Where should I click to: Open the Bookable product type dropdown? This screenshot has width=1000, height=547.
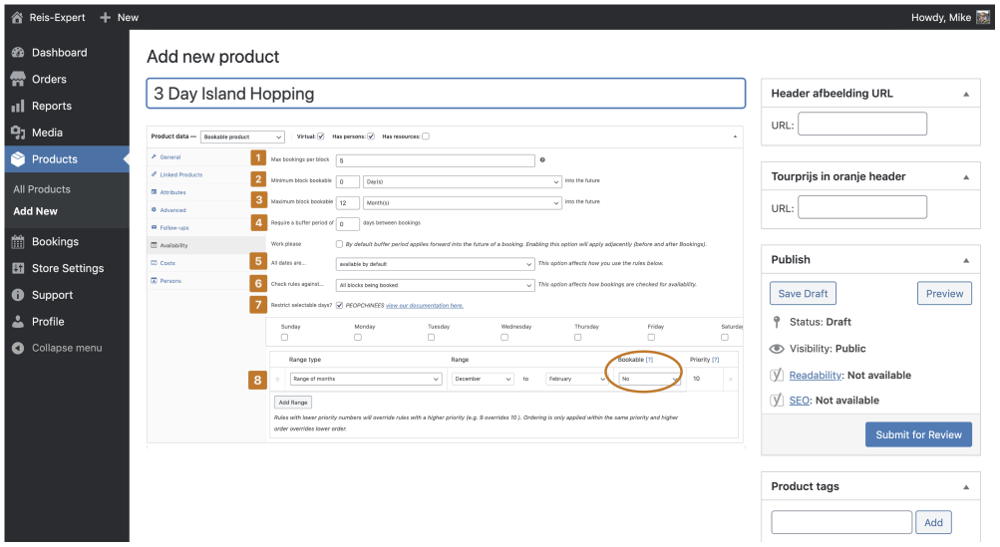(x=242, y=137)
